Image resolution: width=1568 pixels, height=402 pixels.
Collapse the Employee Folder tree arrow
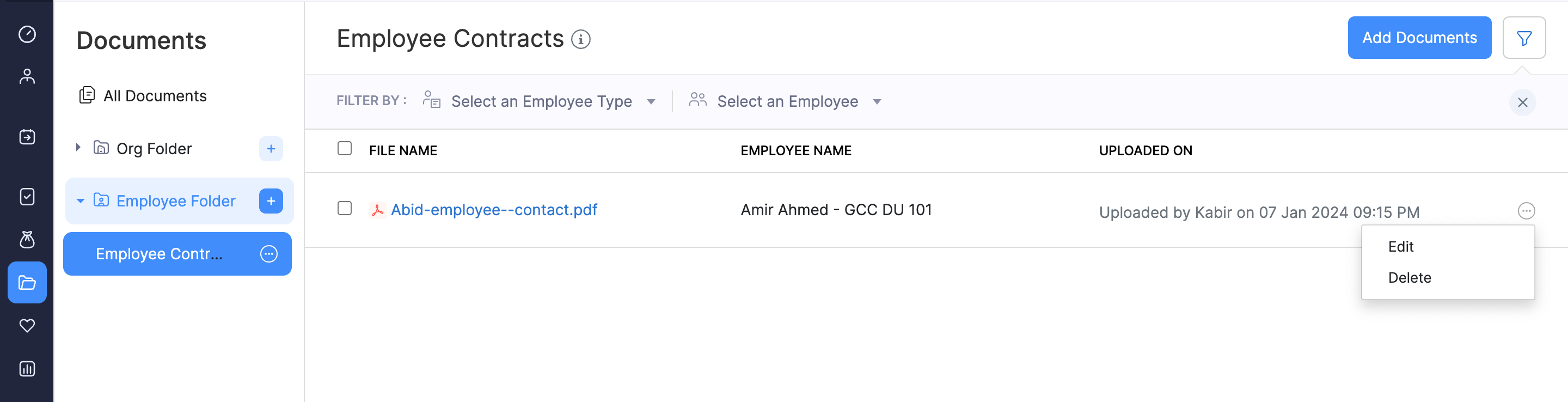coord(81,201)
